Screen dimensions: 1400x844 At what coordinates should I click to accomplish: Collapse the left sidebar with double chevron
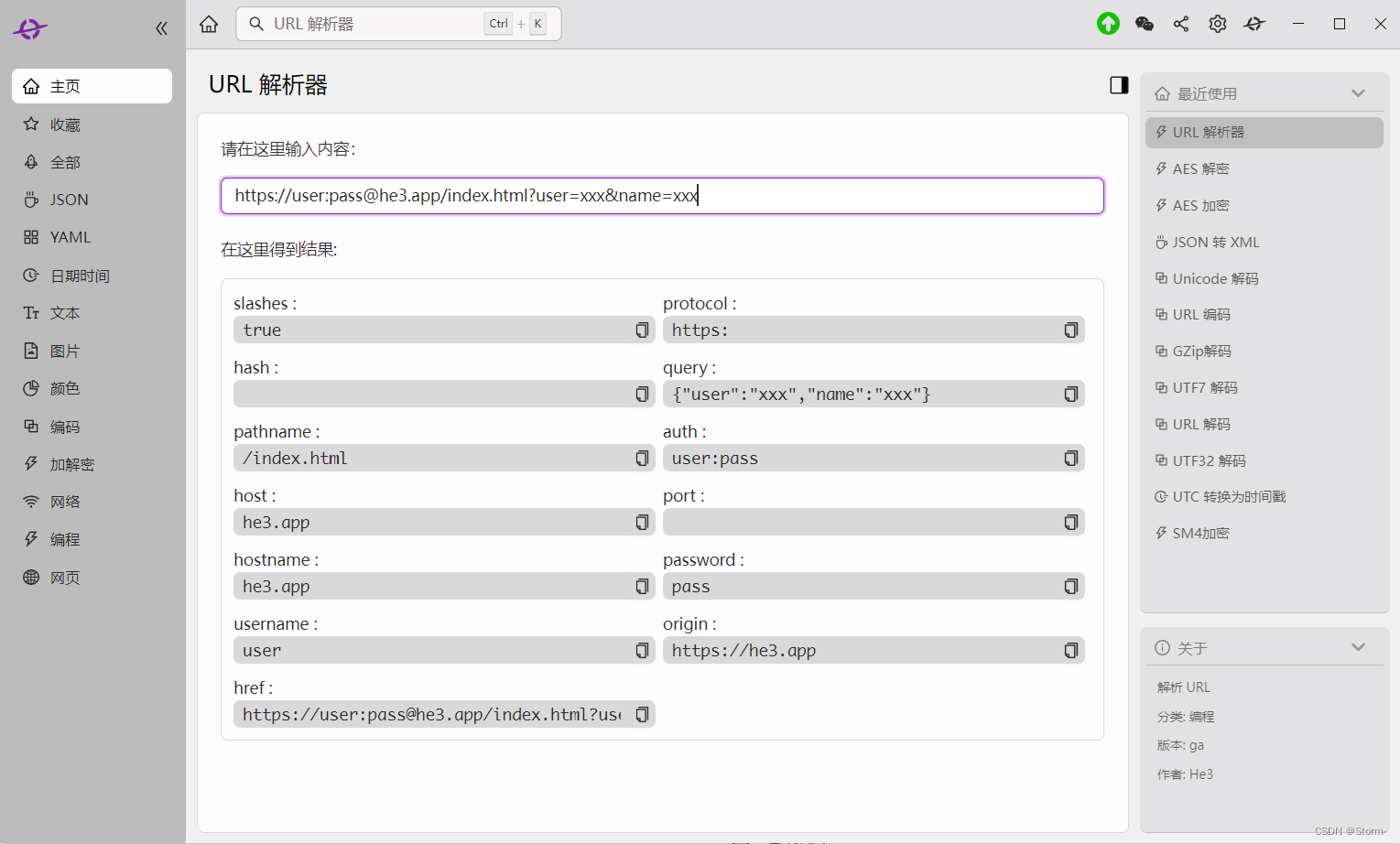pos(161,28)
